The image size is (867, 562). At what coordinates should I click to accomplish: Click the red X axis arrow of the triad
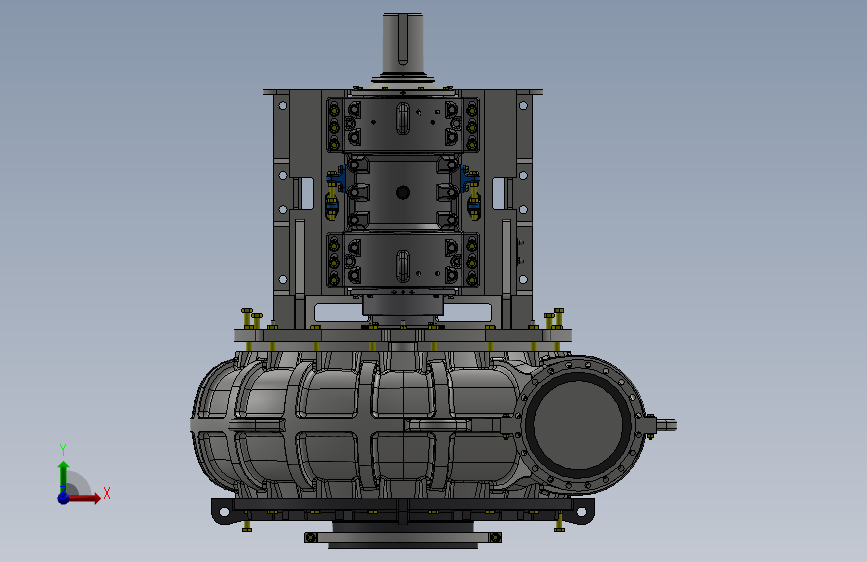[x=84, y=498]
